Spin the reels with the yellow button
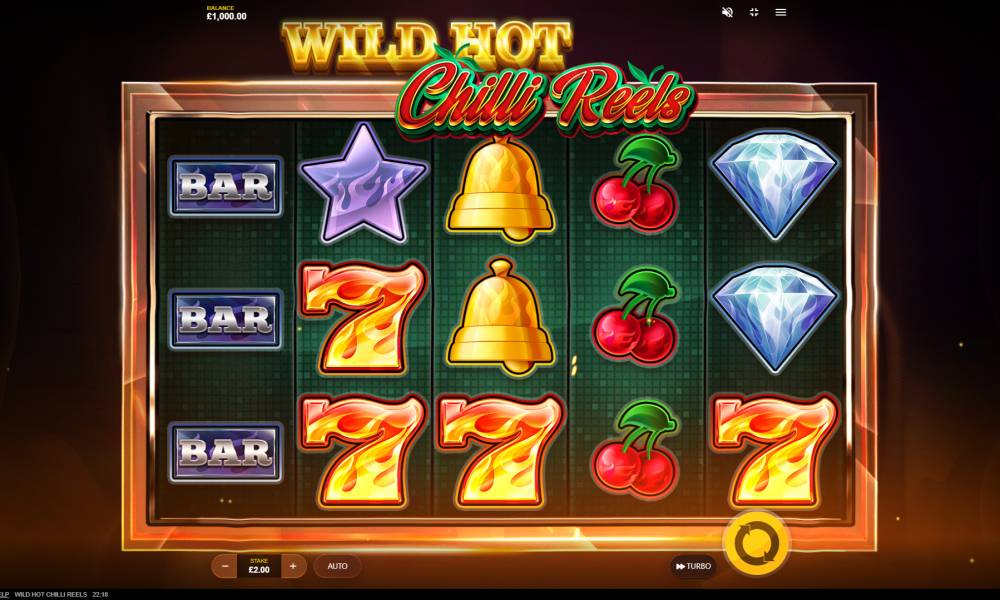Viewport: 1000px width, 600px height. tap(756, 544)
